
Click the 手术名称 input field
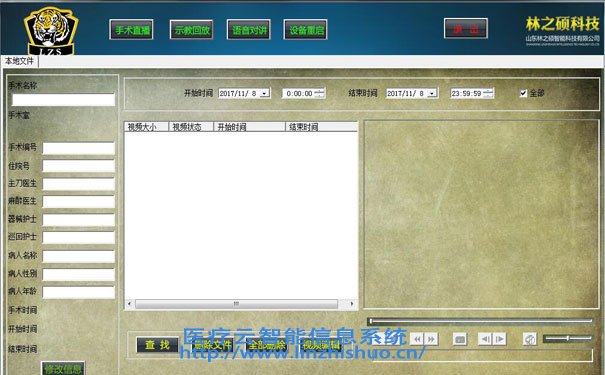tap(63, 100)
